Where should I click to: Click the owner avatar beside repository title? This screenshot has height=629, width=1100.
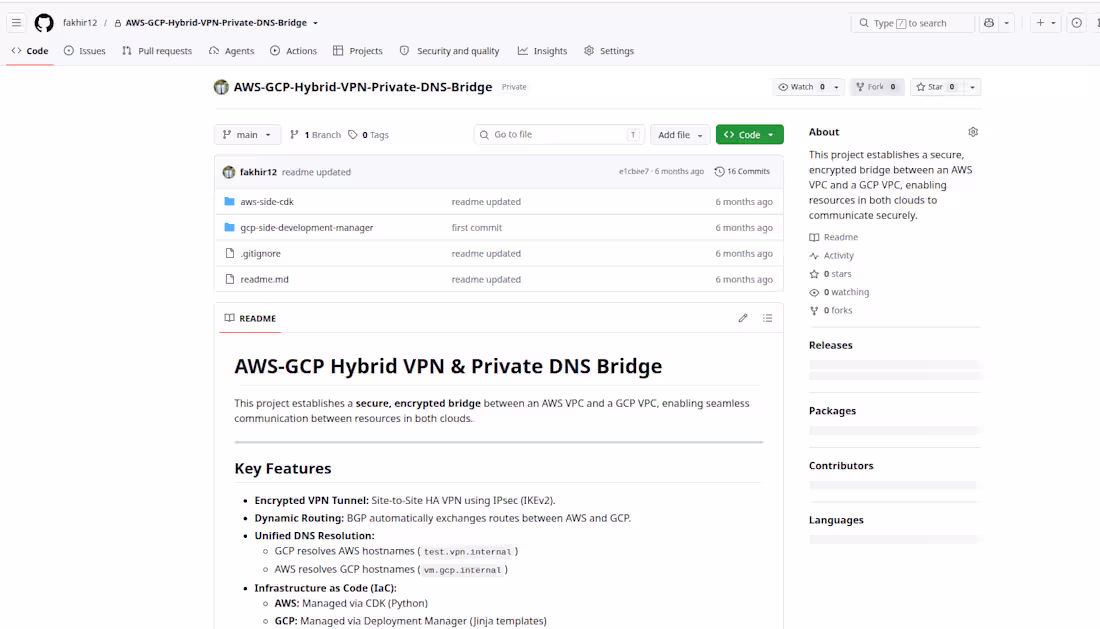pos(221,87)
